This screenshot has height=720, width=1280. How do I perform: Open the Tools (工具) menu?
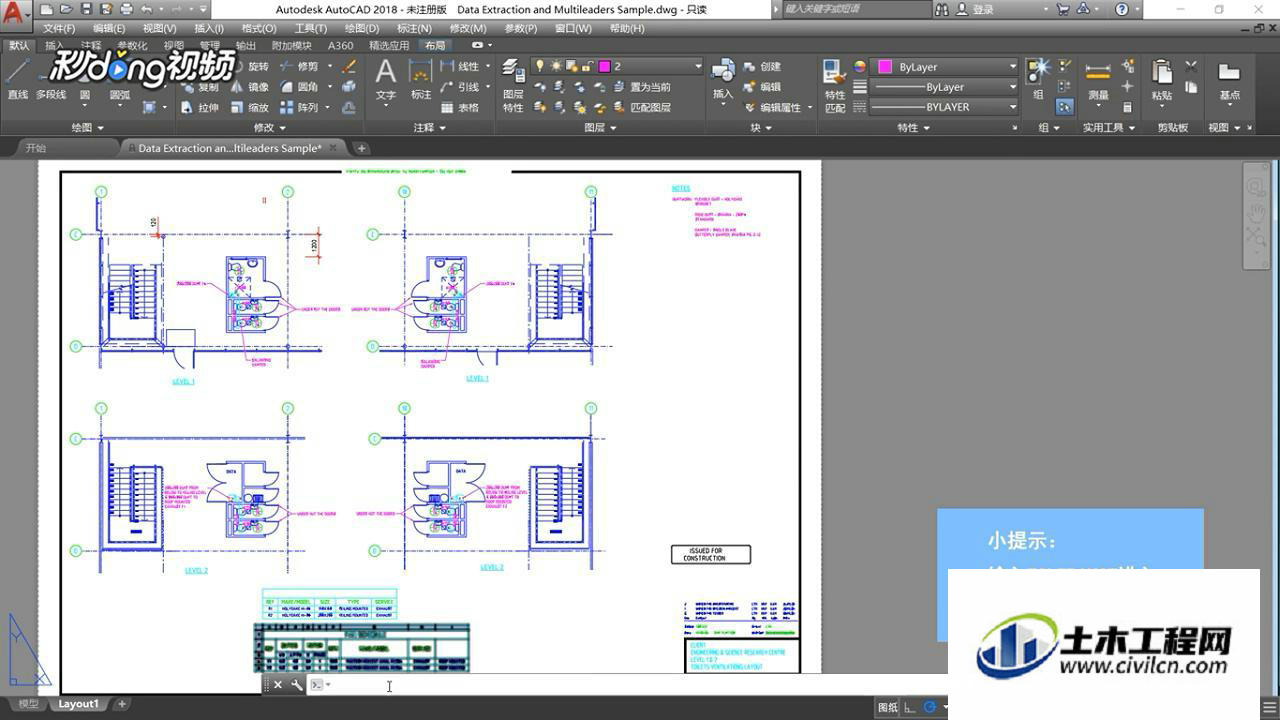point(310,29)
